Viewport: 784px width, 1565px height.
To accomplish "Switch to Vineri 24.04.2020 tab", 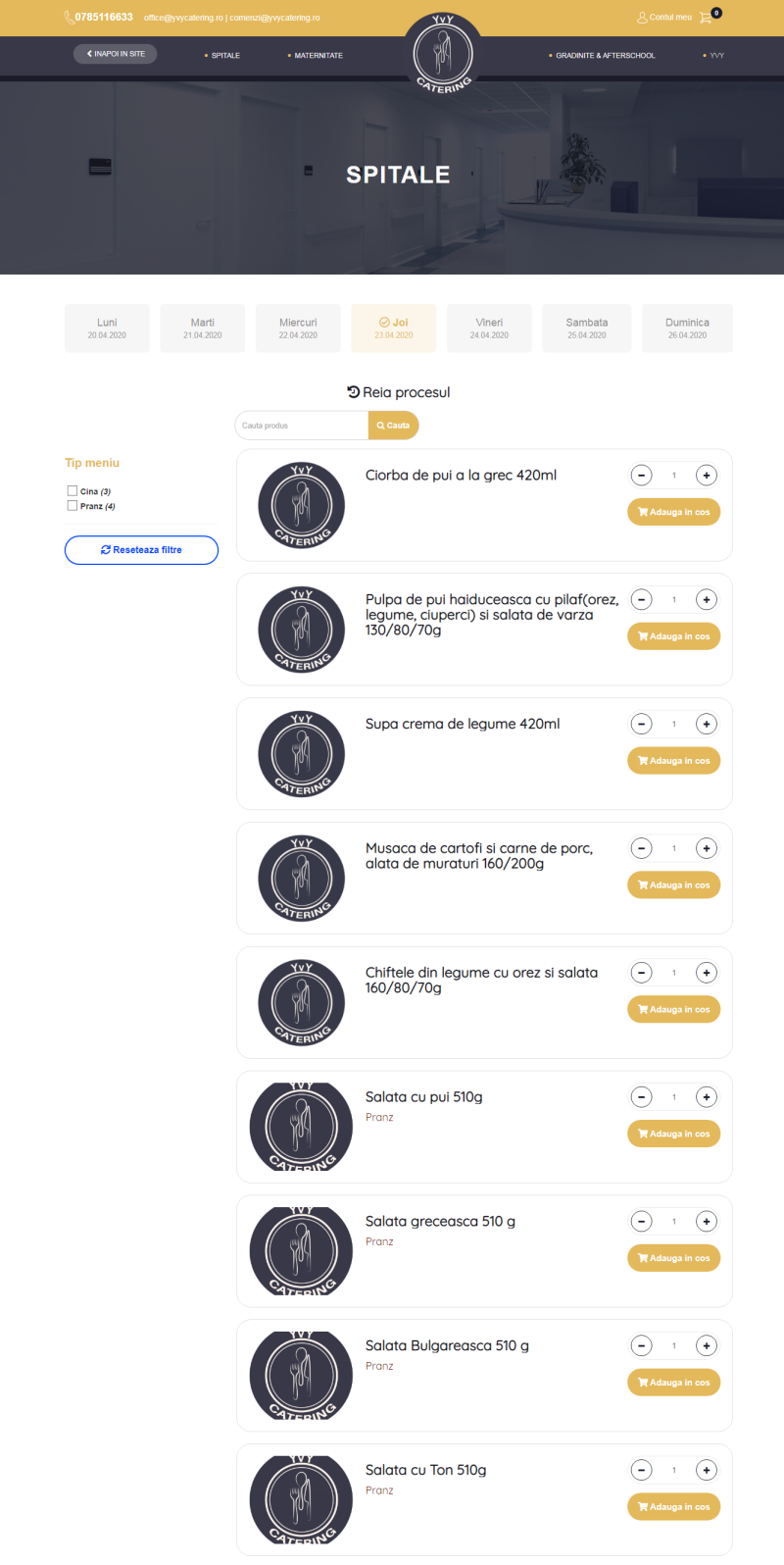I will [x=489, y=328].
